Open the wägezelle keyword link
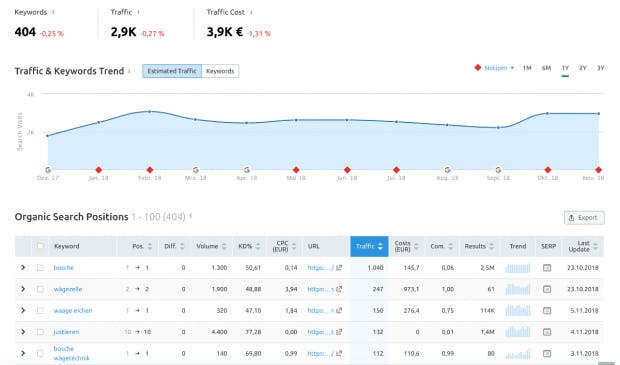Viewport: 620px width, 365px height. coord(68,289)
